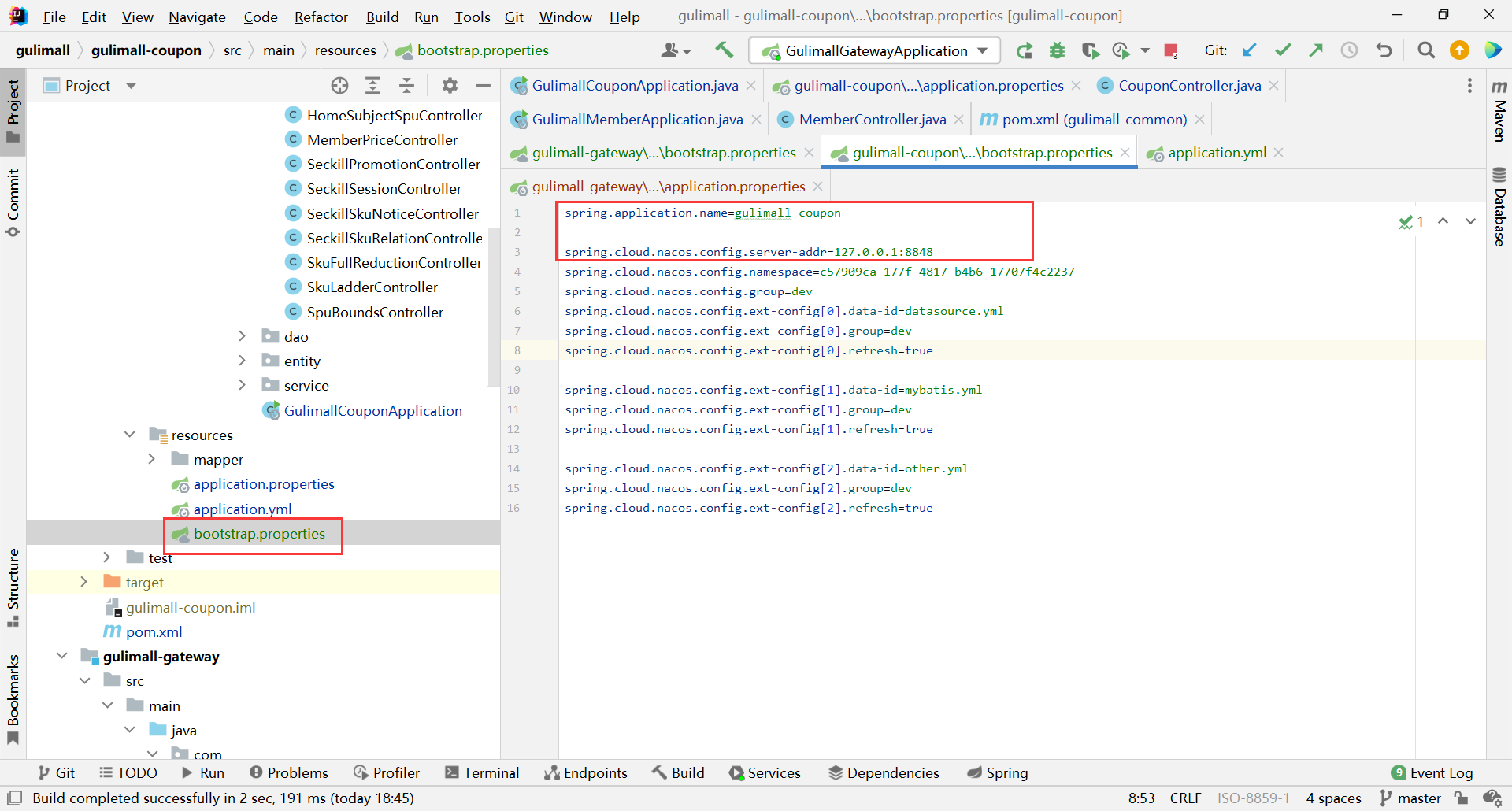Viewport: 1512px width, 811px height.
Task: Click the gulimall-coupon breadcrumb
Action: pos(146,50)
